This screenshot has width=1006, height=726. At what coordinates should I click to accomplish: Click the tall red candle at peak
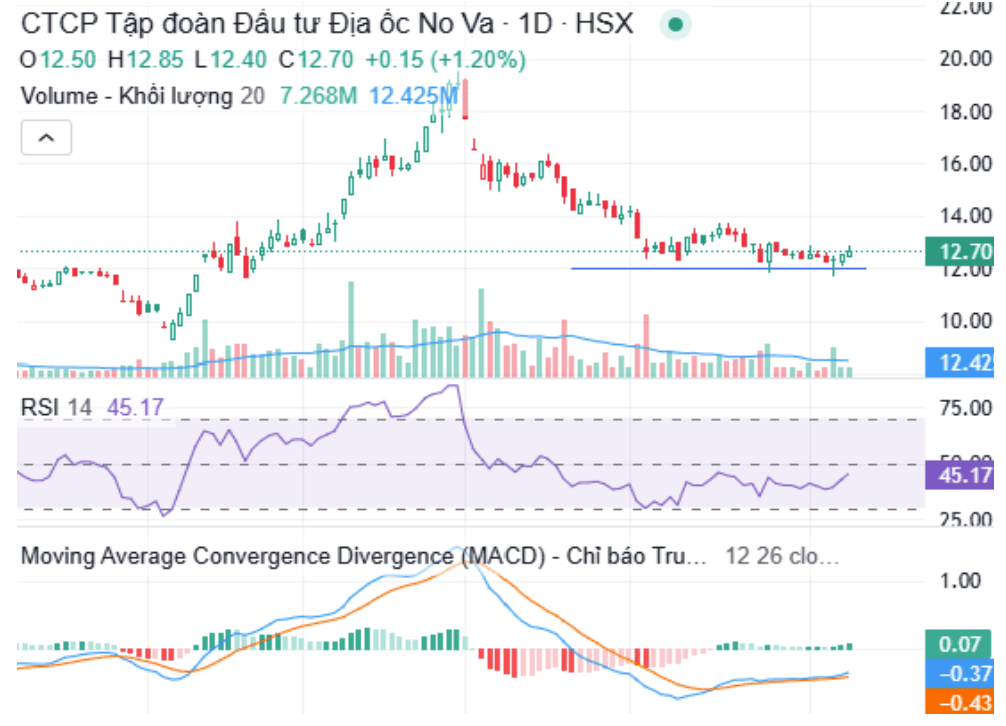[x=465, y=99]
